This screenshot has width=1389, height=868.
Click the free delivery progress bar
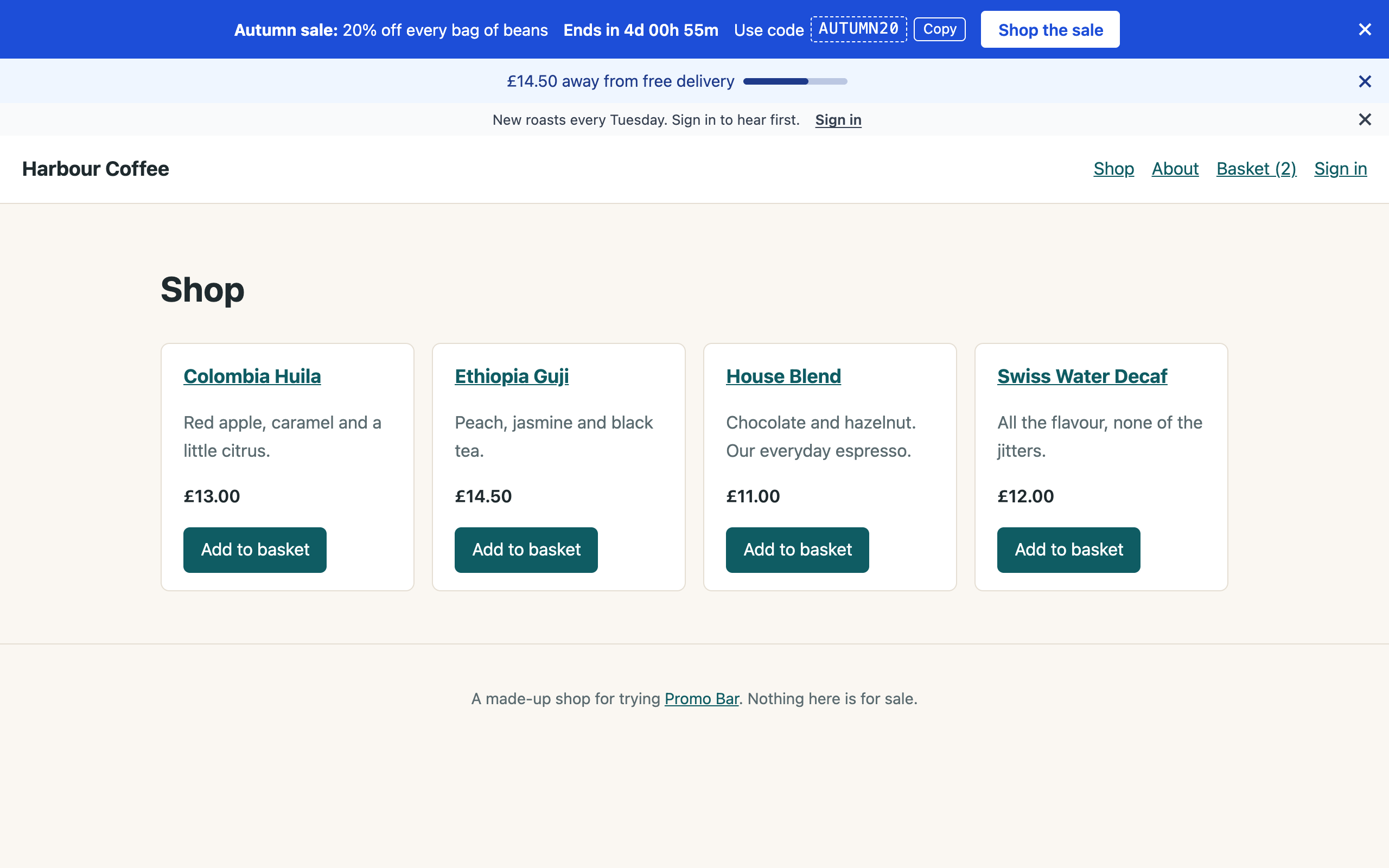[x=795, y=81]
